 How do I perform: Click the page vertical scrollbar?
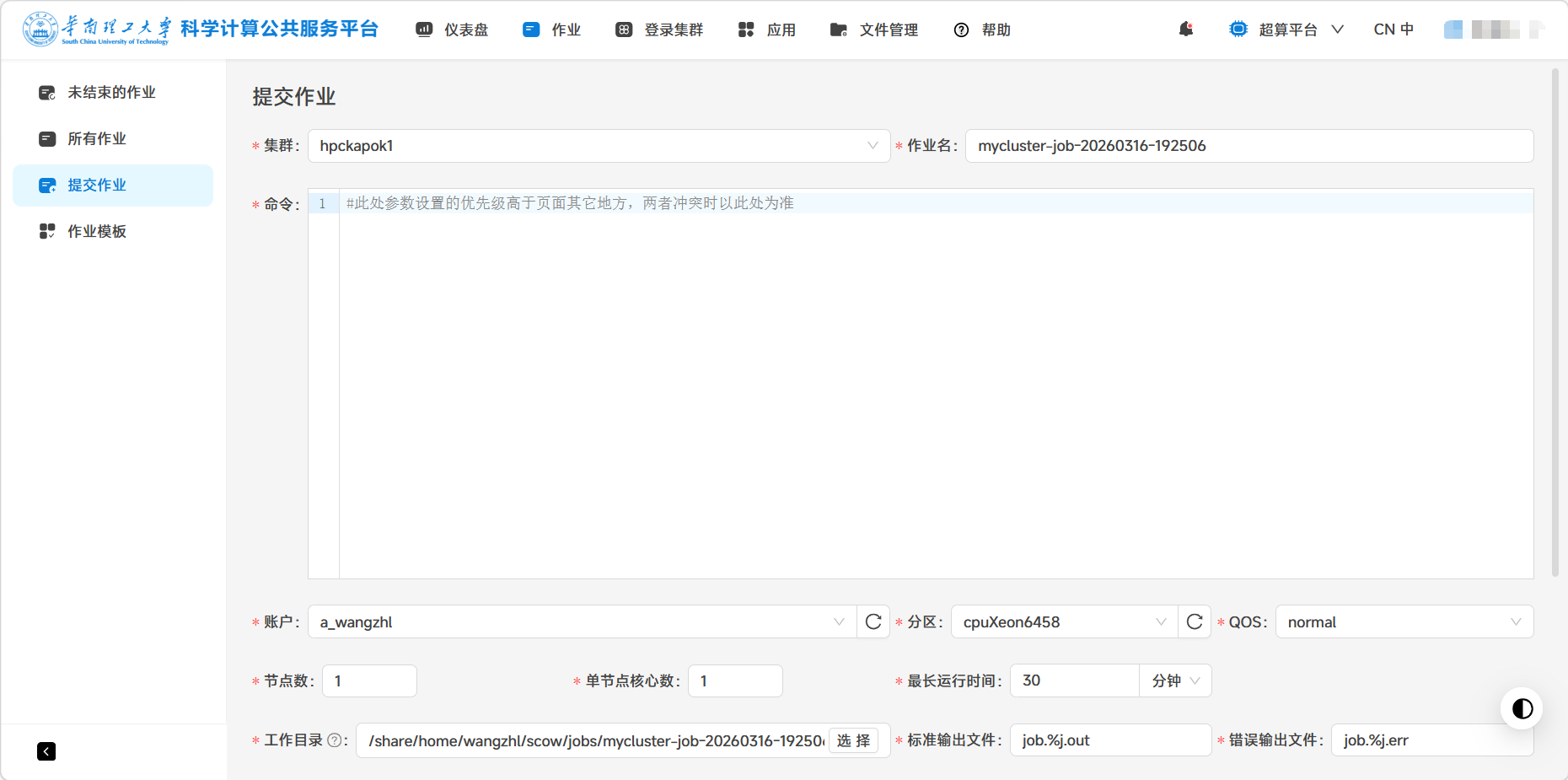tap(1555, 320)
